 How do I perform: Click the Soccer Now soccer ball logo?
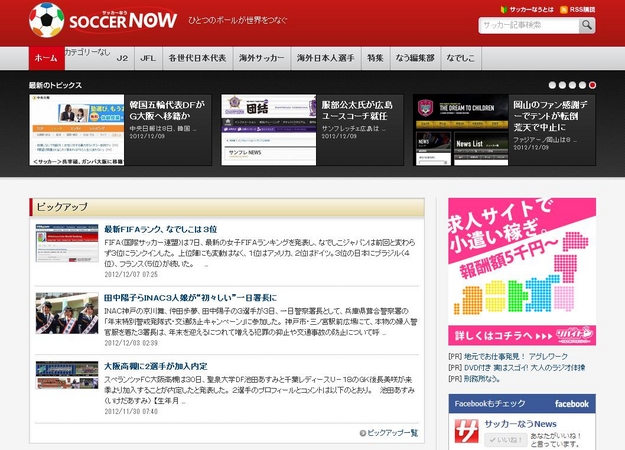pyautogui.click(x=46, y=19)
